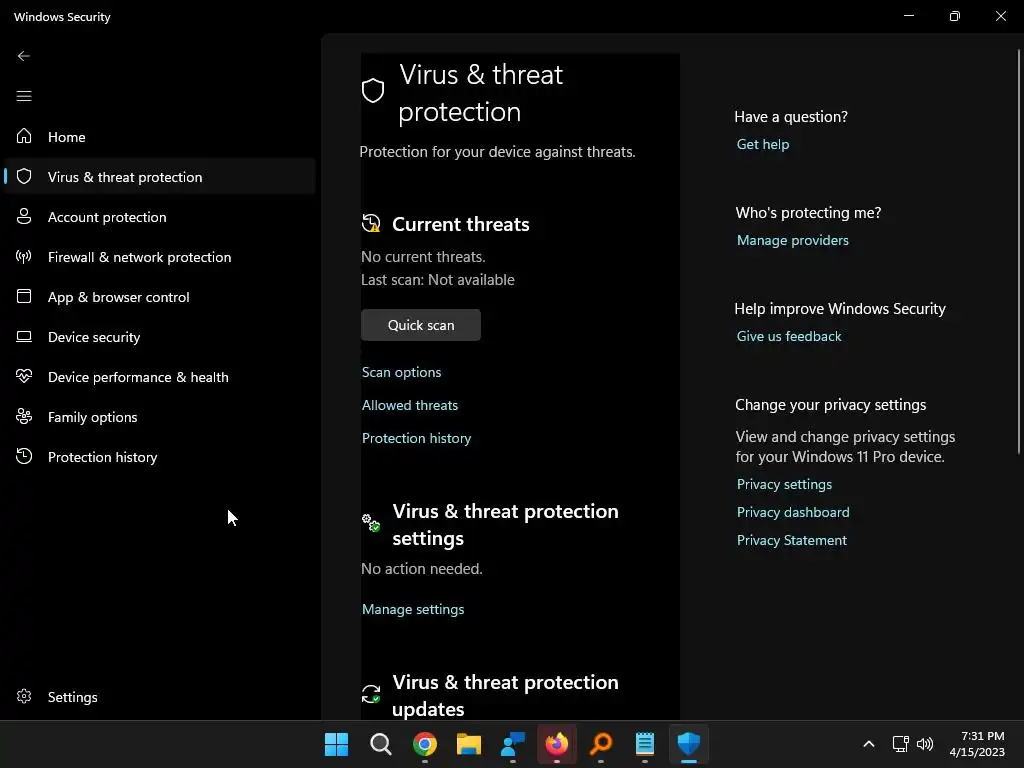Click Manage settings link
Screen dimensions: 1024x768
point(413,609)
